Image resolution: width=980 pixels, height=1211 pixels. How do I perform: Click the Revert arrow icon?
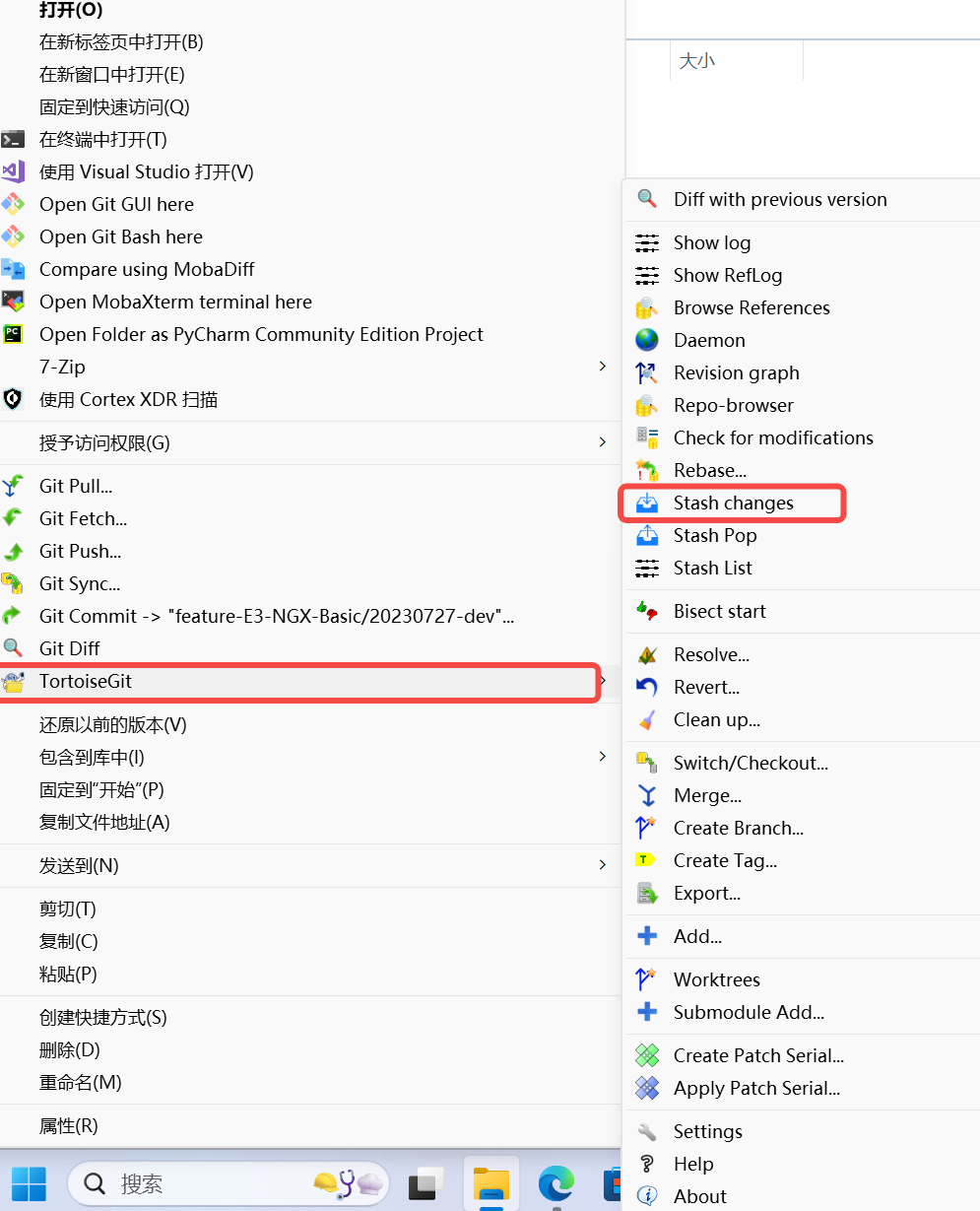[x=647, y=687]
